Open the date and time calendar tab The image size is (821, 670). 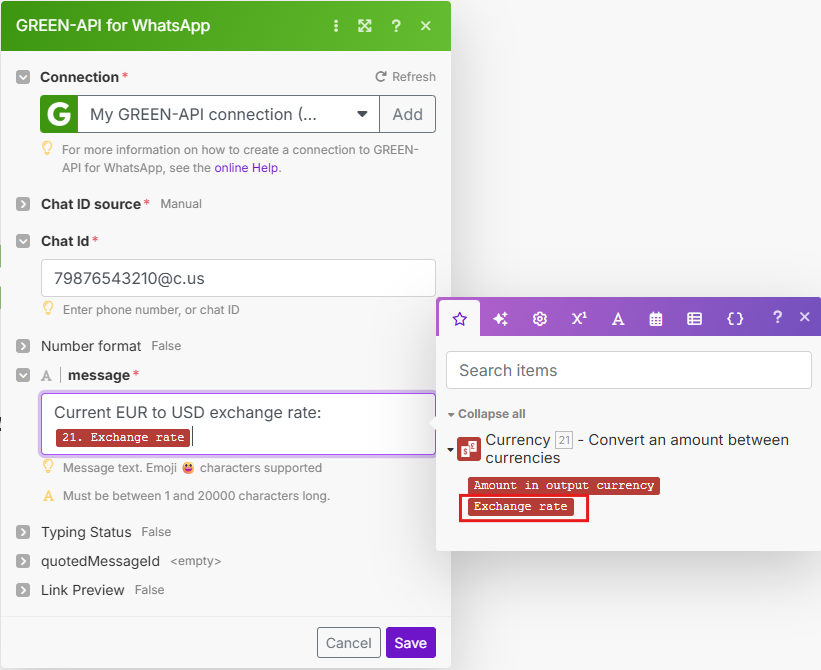[656, 318]
